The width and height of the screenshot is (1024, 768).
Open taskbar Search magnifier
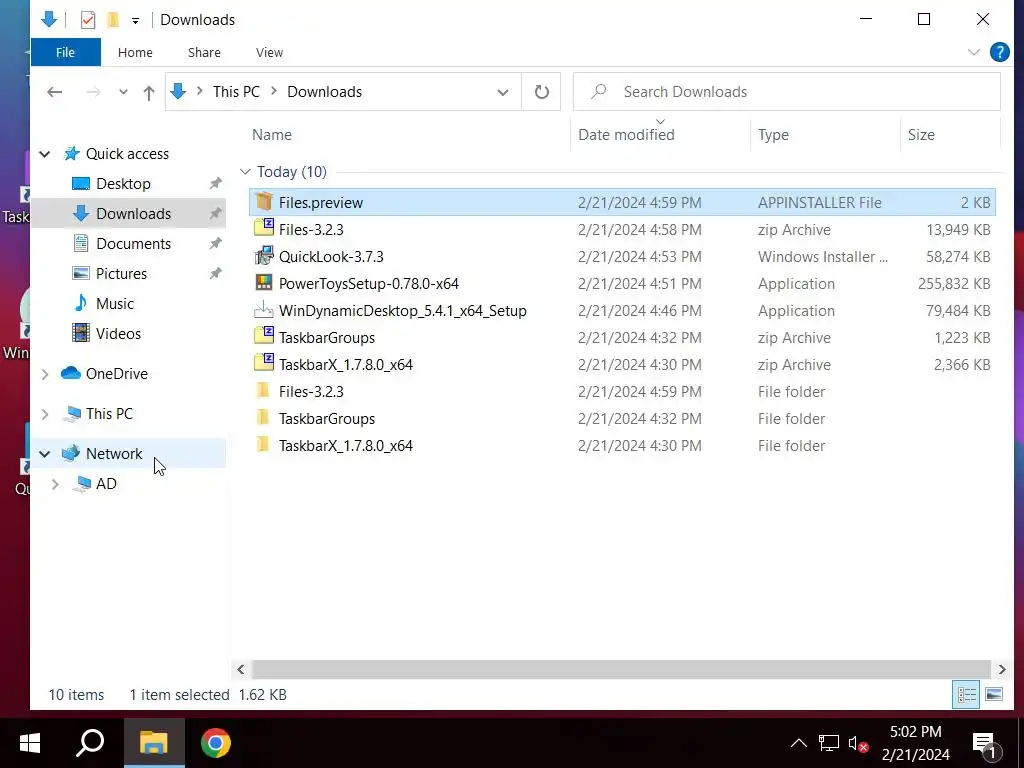(90, 743)
